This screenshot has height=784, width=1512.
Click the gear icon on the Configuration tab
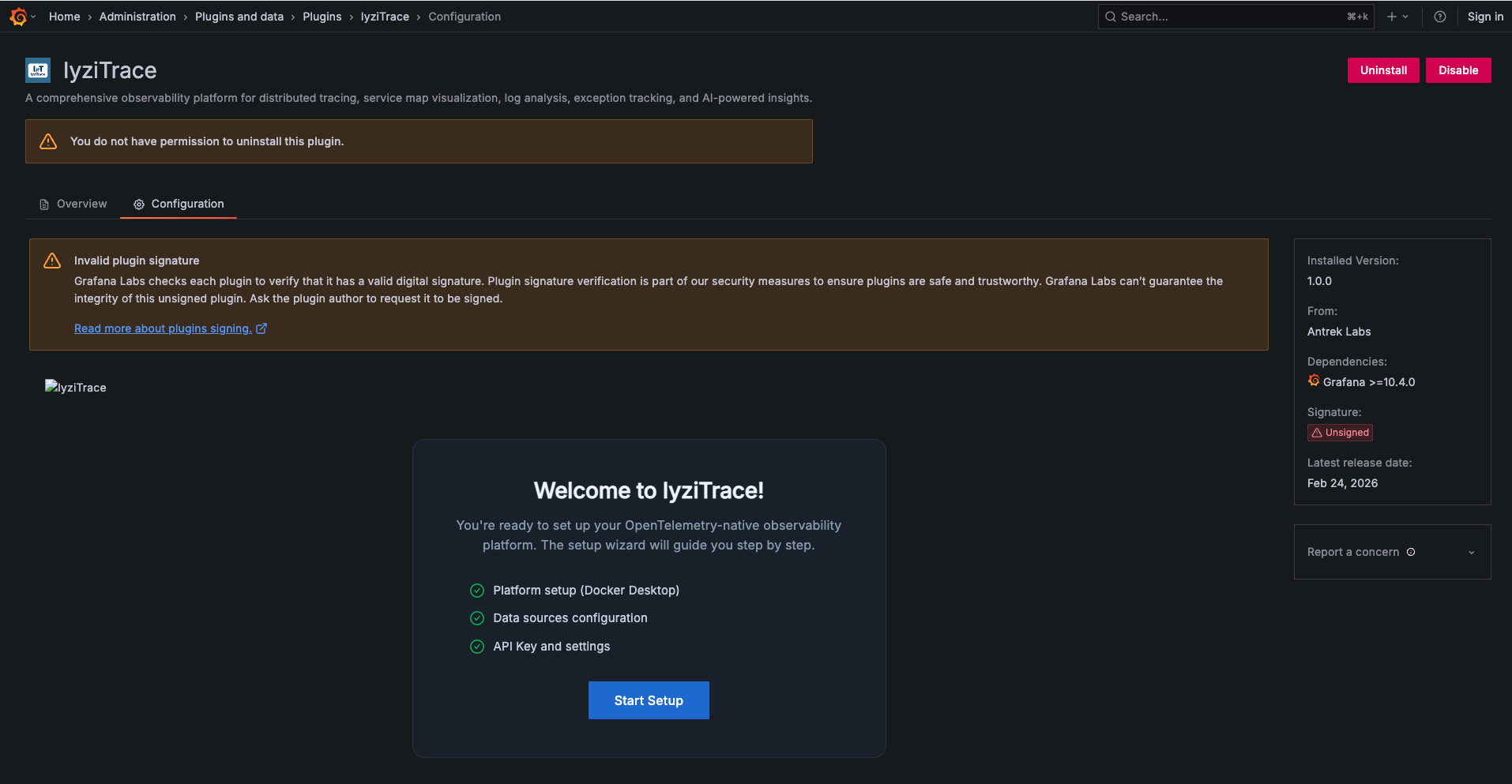click(x=139, y=204)
